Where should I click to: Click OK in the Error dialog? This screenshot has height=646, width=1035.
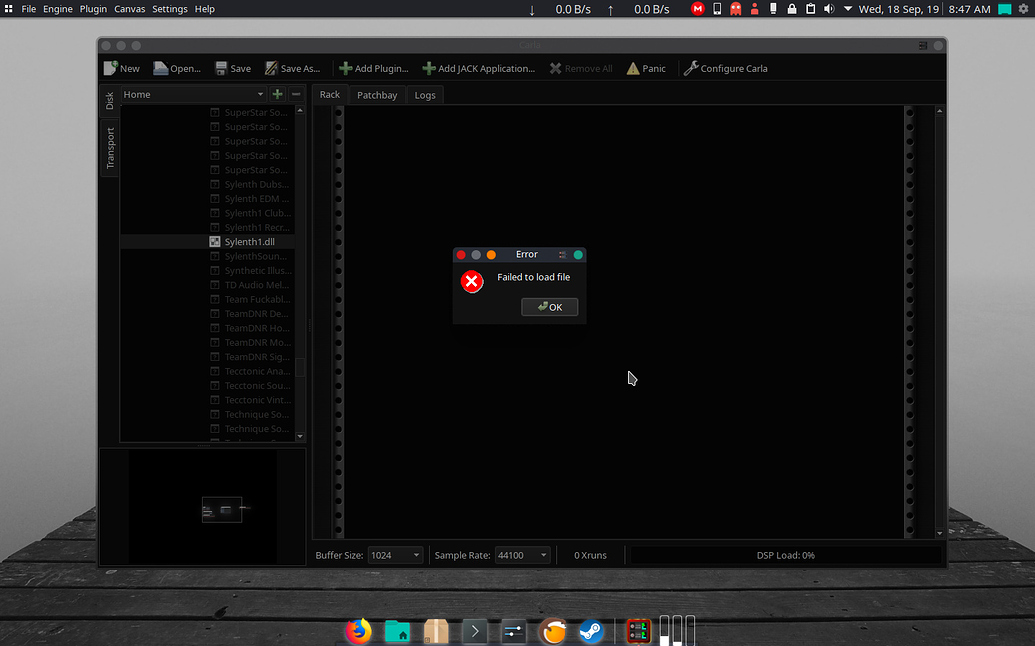[x=549, y=307]
